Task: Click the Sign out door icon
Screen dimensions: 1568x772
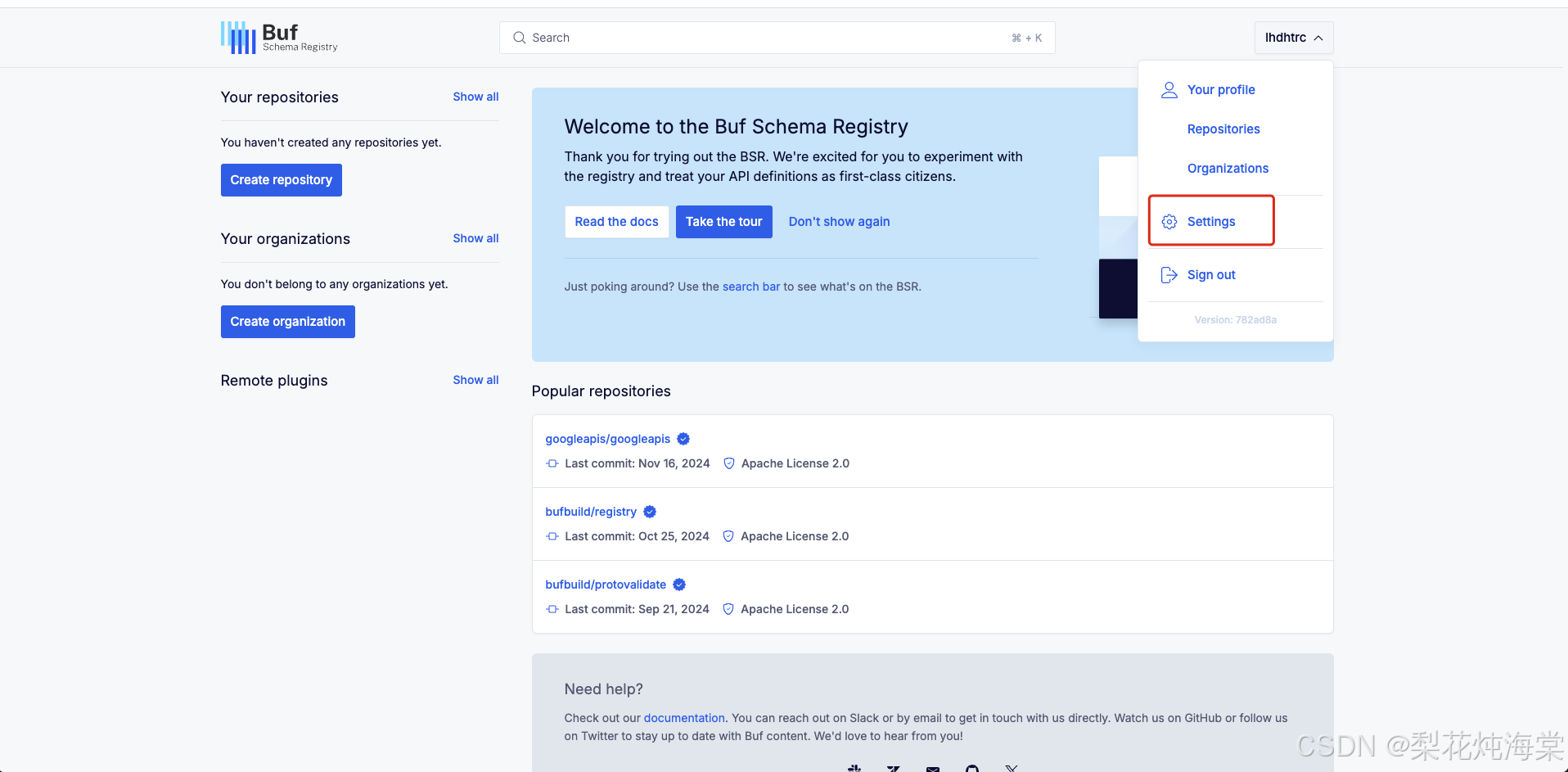Action: [x=1169, y=275]
